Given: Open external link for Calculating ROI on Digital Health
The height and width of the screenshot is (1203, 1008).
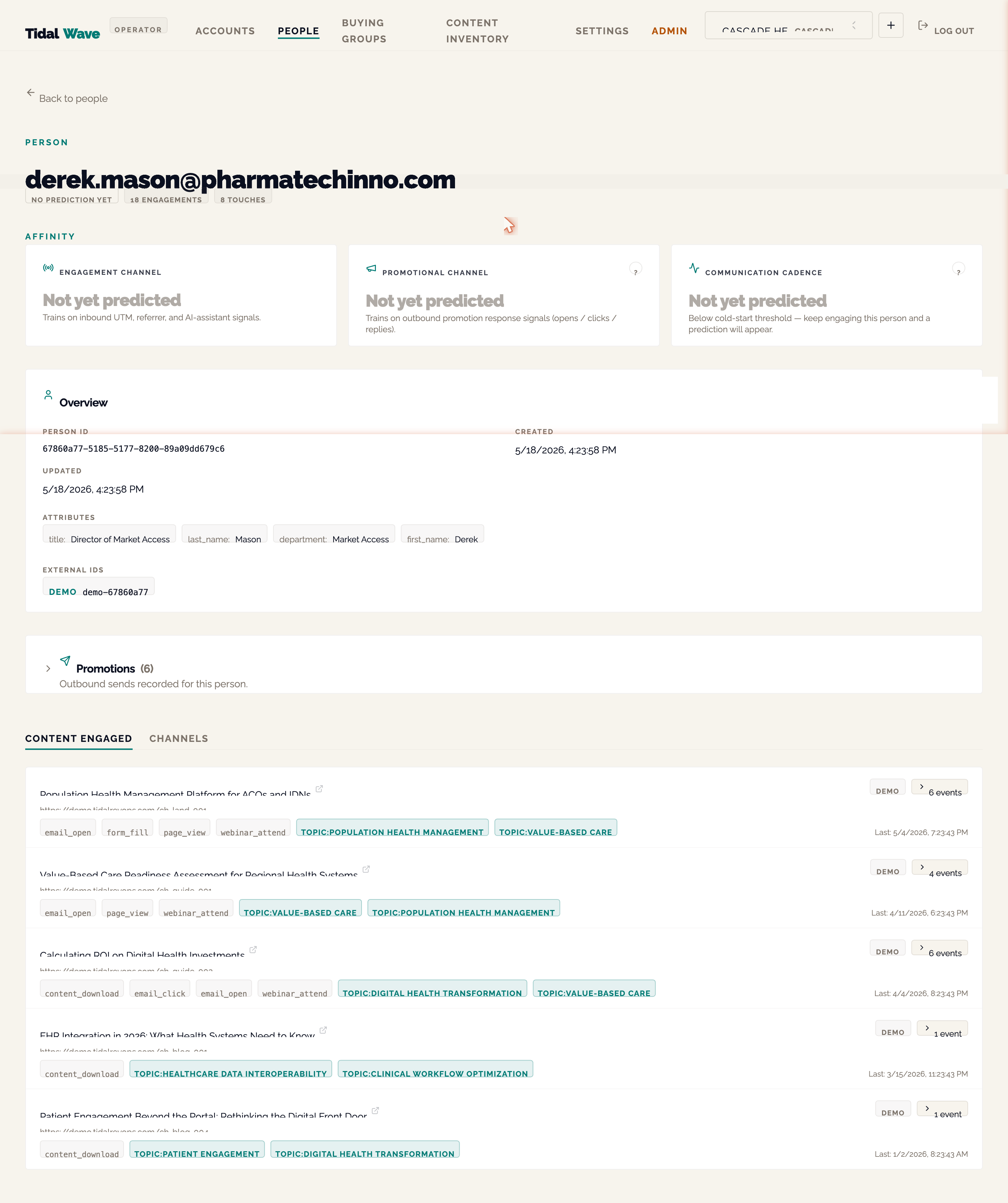Looking at the screenshot, I should [x=253, y=949].
